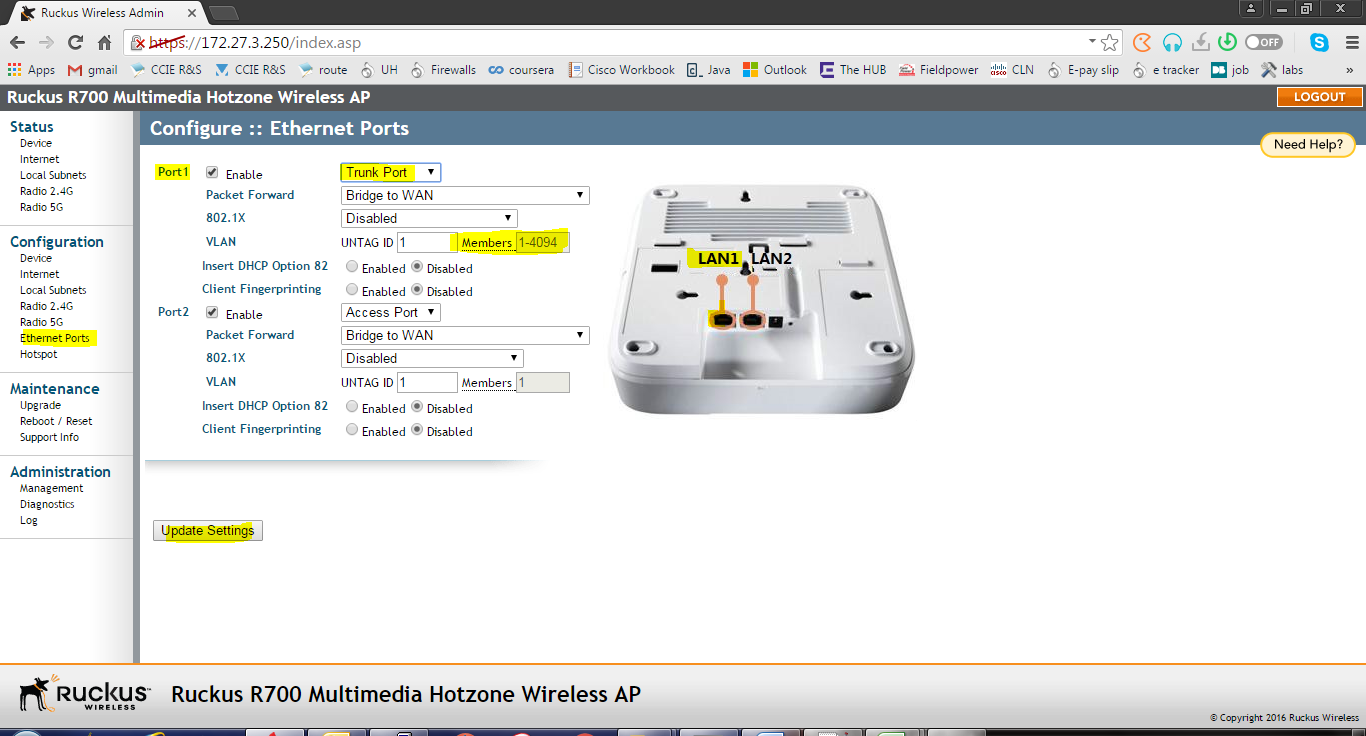Click the Update Settings button
Screen dimensions: 1366x736
click(207, 530)
